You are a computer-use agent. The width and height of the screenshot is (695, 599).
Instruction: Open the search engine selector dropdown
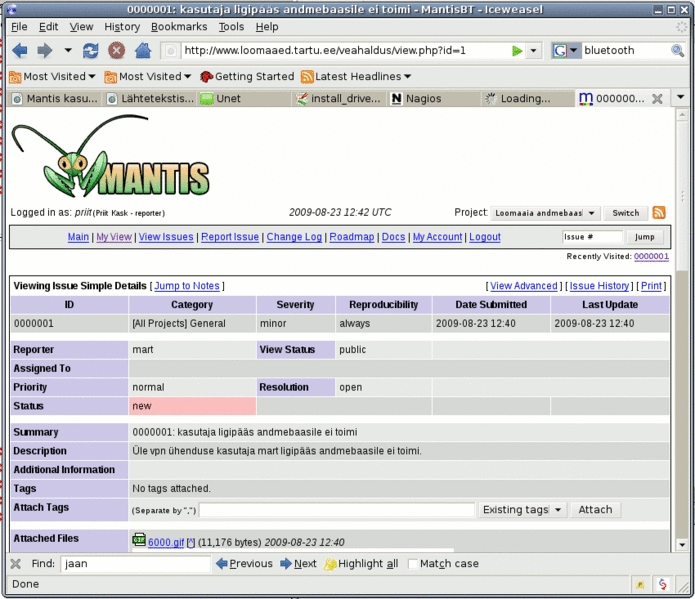click(566, 50)
